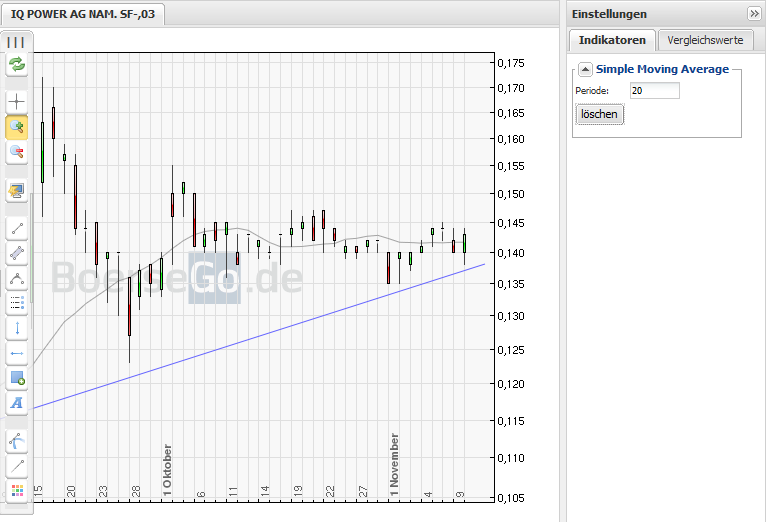Click the löschen button
The width and height of the screenshot is (769, 522).
click(x=599, y=114)
